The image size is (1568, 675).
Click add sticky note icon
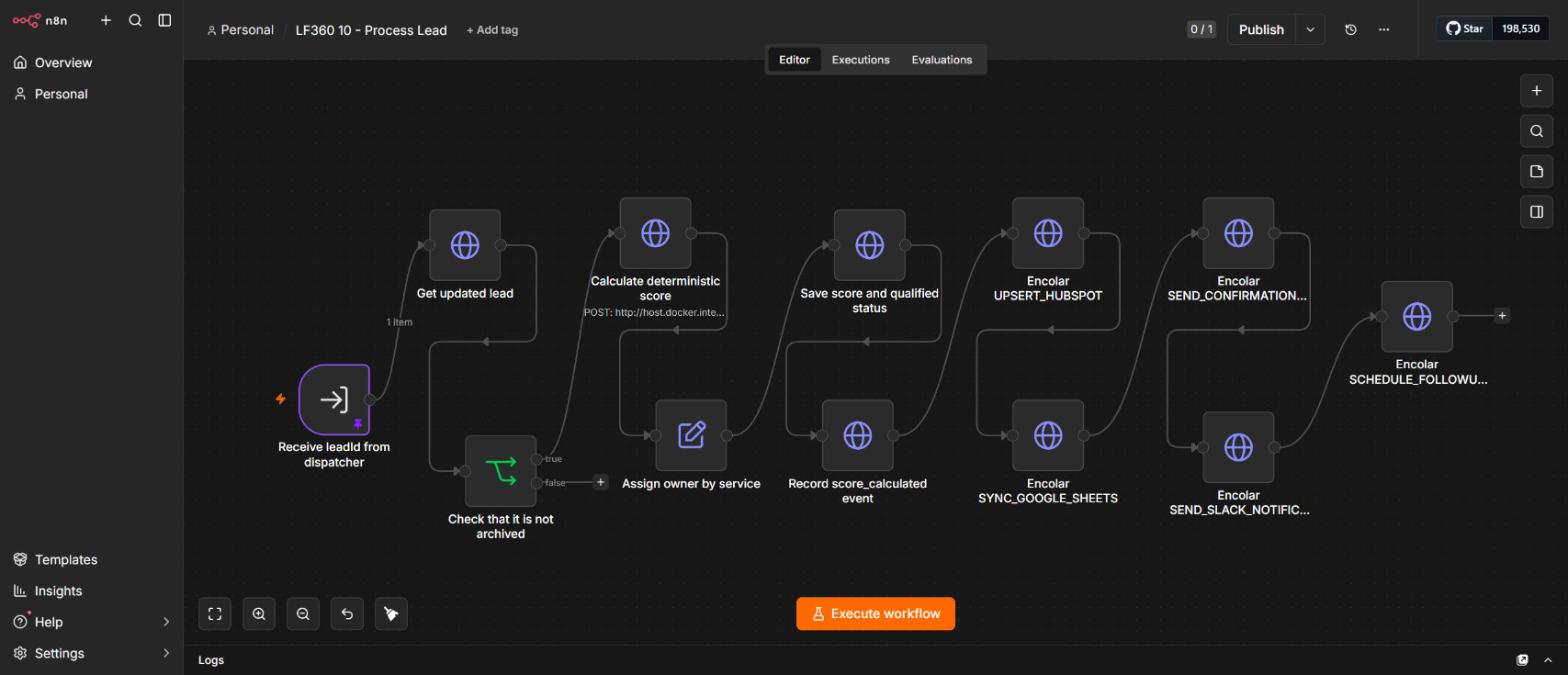coord(1537,171)
